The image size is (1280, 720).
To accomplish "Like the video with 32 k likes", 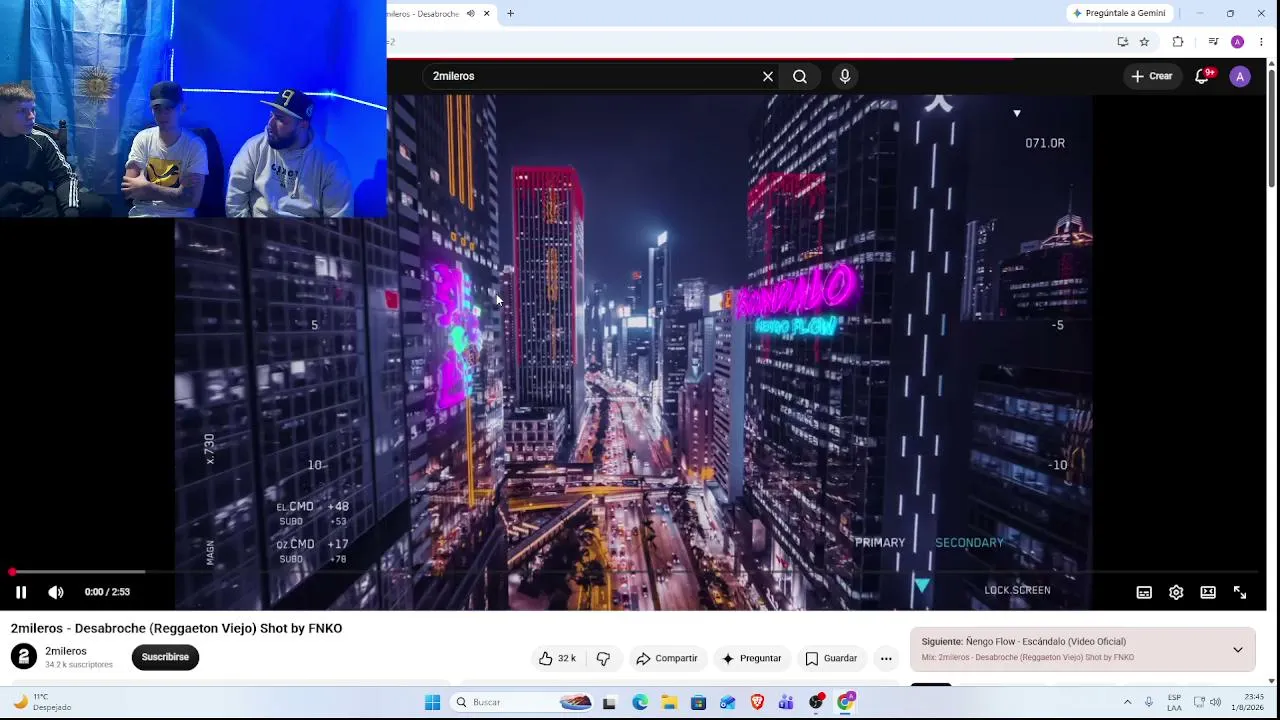I will 557,658.
